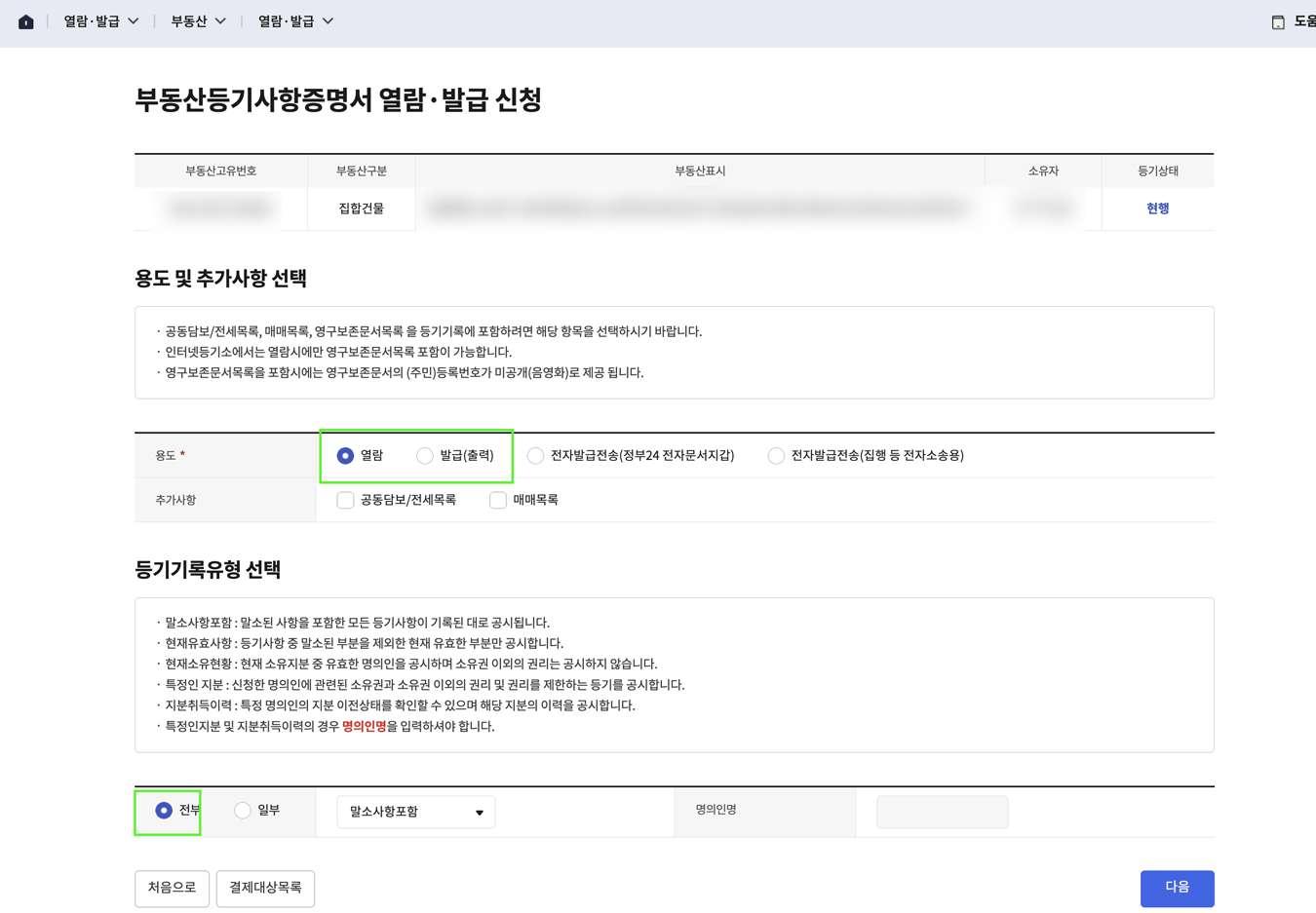Image resolution: width=1316 pixels, height=913 pixels.
Task: Choose 전자발급전송(집행 등 전자소송용) option
Action: click(x=776, y=455)
